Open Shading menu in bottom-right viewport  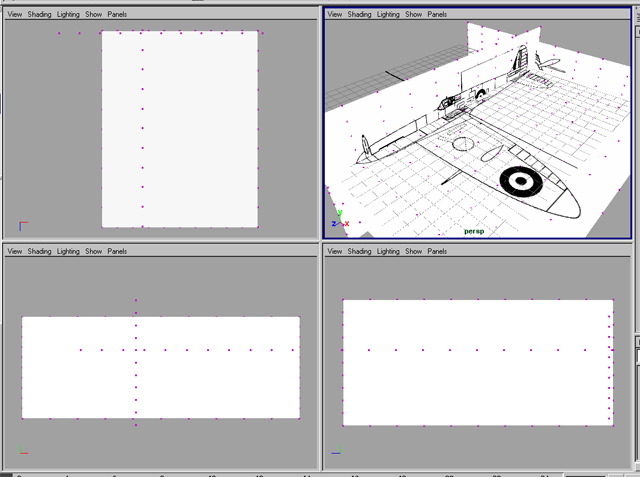pos(360,251)
